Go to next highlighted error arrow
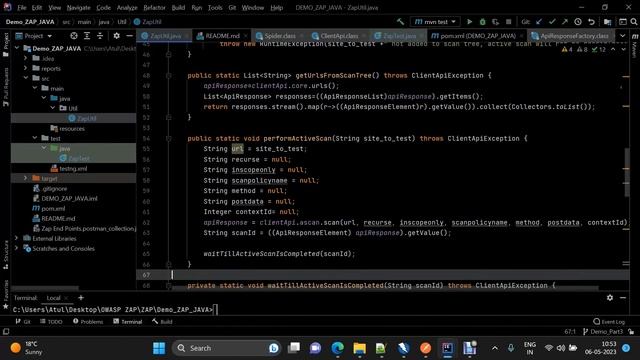The image size is (640, 360). click(x=623, y=49)
